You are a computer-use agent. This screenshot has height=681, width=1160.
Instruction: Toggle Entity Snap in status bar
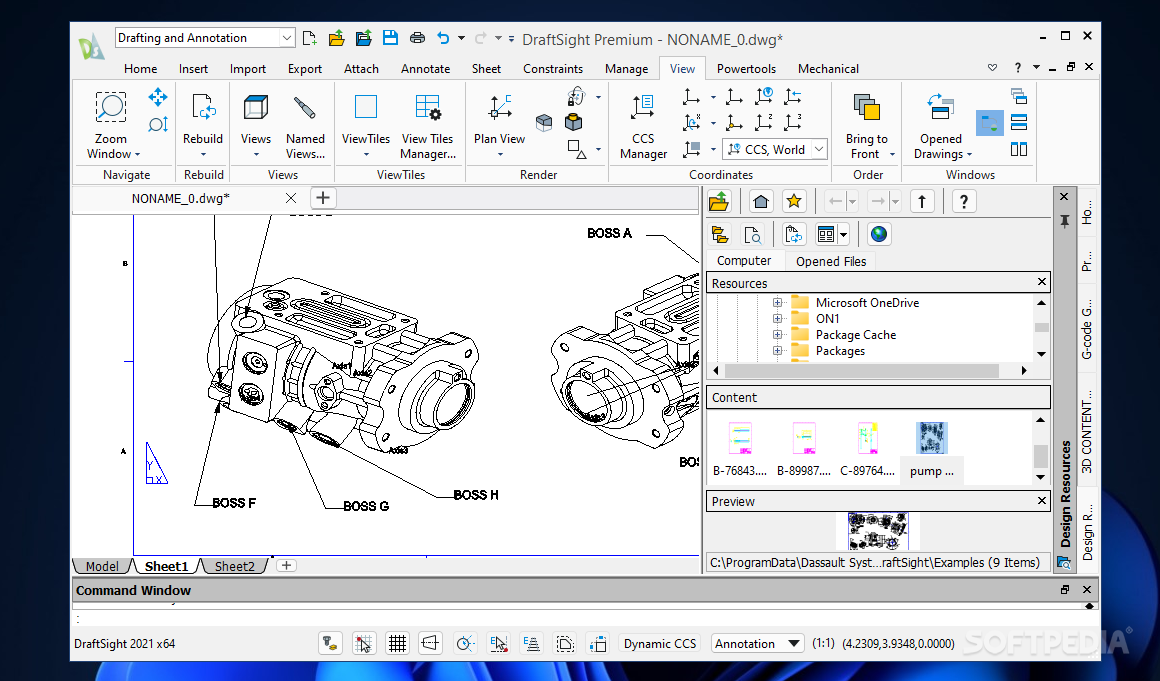click(x=499, y=643)
